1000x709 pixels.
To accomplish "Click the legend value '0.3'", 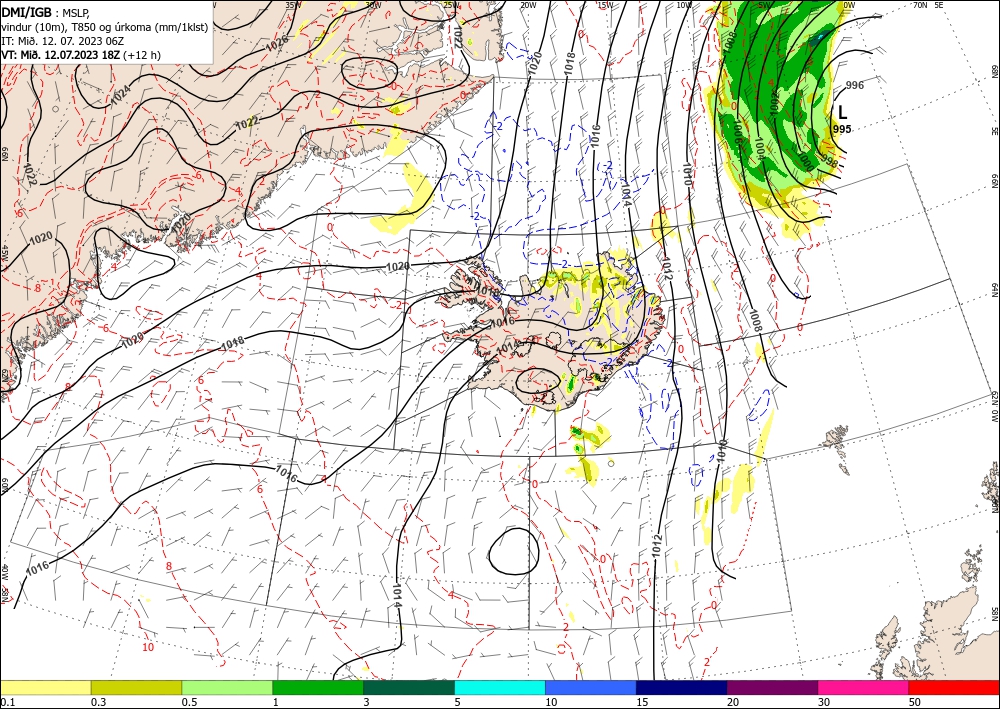I will (98, 702).
